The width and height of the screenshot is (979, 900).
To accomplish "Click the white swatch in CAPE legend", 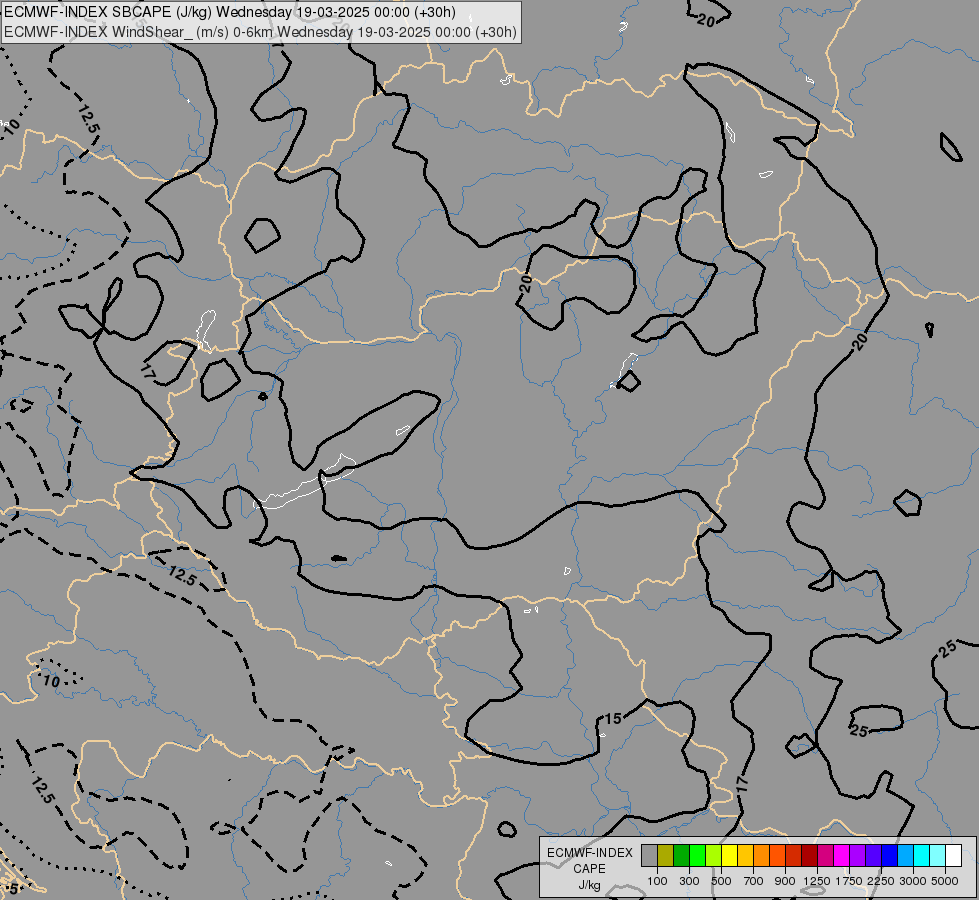I will [x=953, y=855].
